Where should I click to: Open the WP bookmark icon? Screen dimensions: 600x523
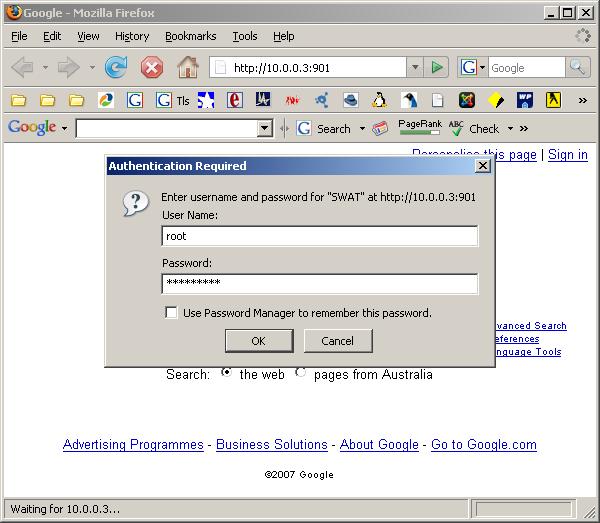click(x=525, y=100)
